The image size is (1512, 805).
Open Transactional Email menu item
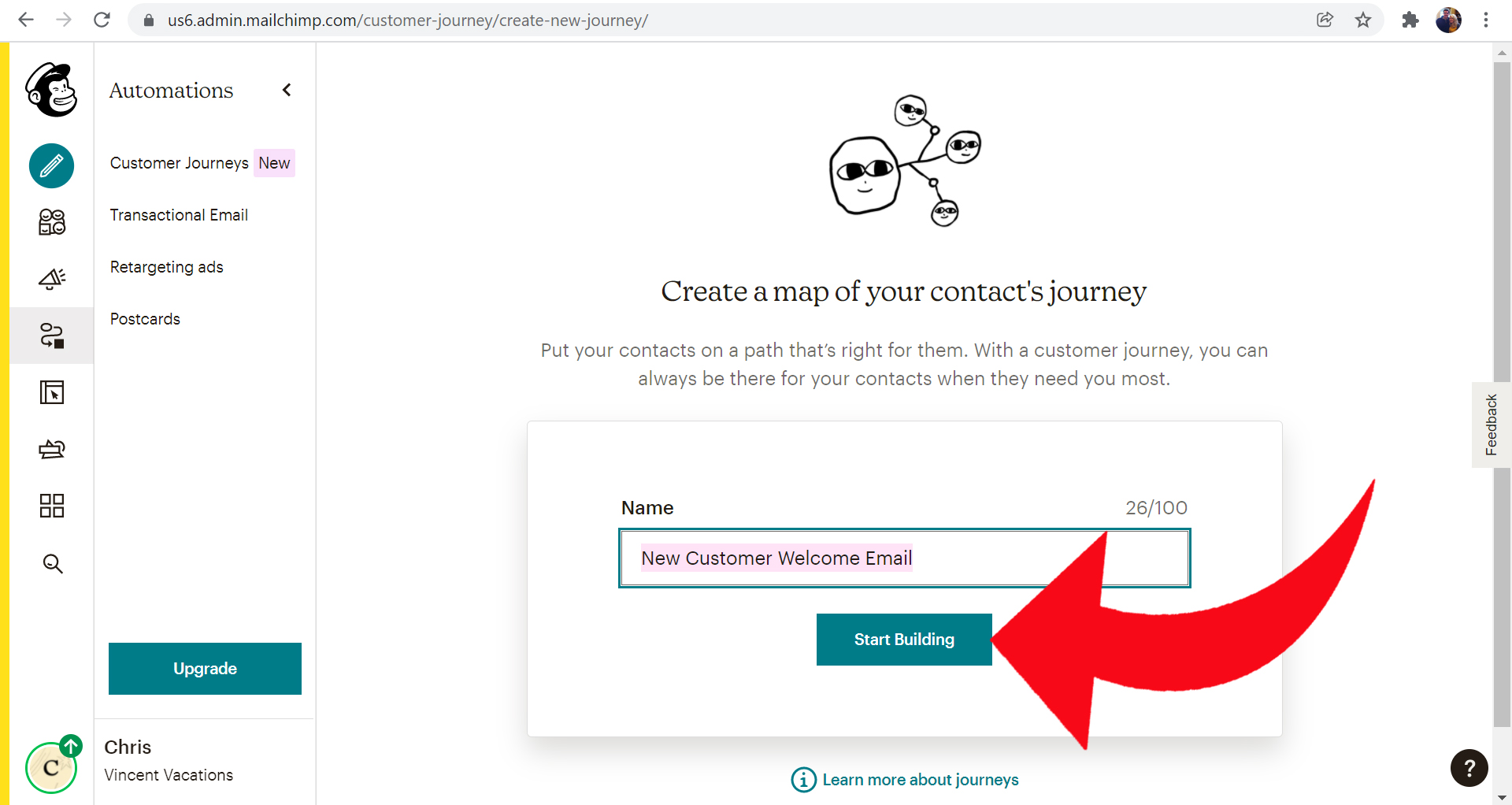coord(179,215)
